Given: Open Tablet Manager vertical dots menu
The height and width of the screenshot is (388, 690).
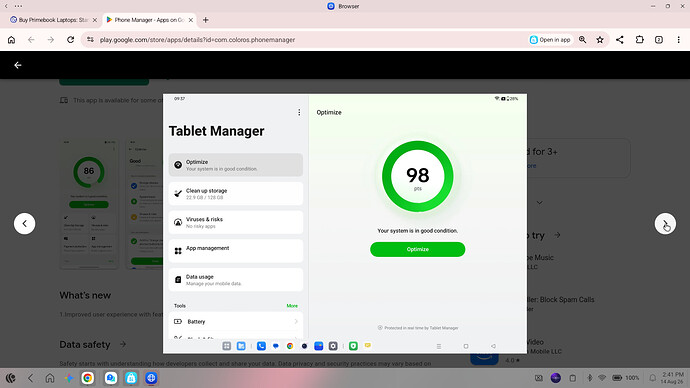Looking at the screenshot, I should pos(299,113).
